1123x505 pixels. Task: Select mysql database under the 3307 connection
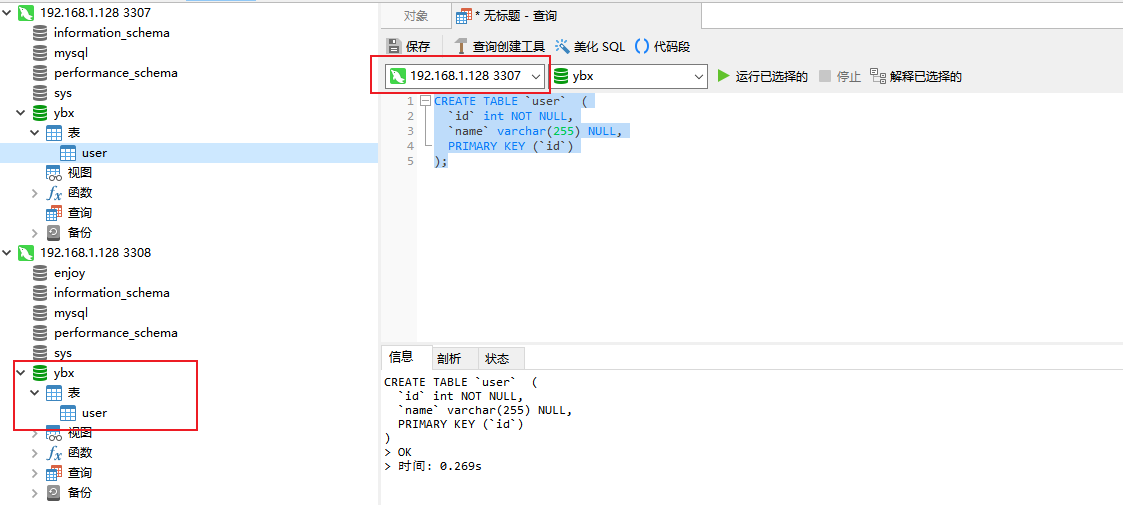71,52
